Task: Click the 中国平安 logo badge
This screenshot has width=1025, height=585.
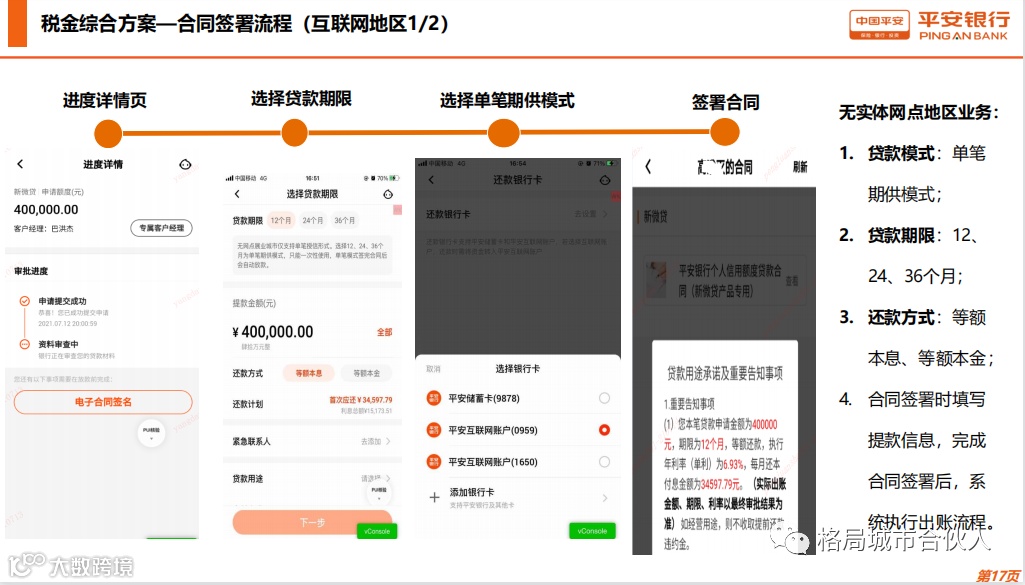Action: tap(879, 25)
